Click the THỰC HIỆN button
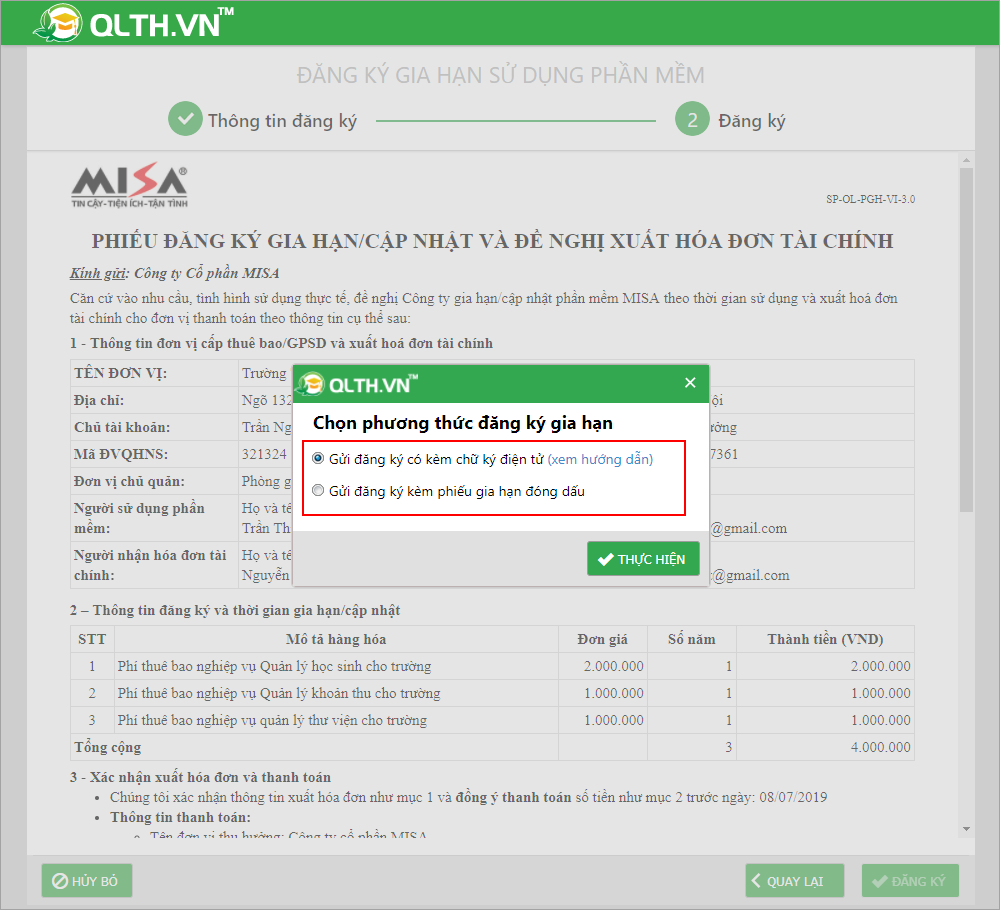This screenshot has height=910, width=1000. [643, 559]
